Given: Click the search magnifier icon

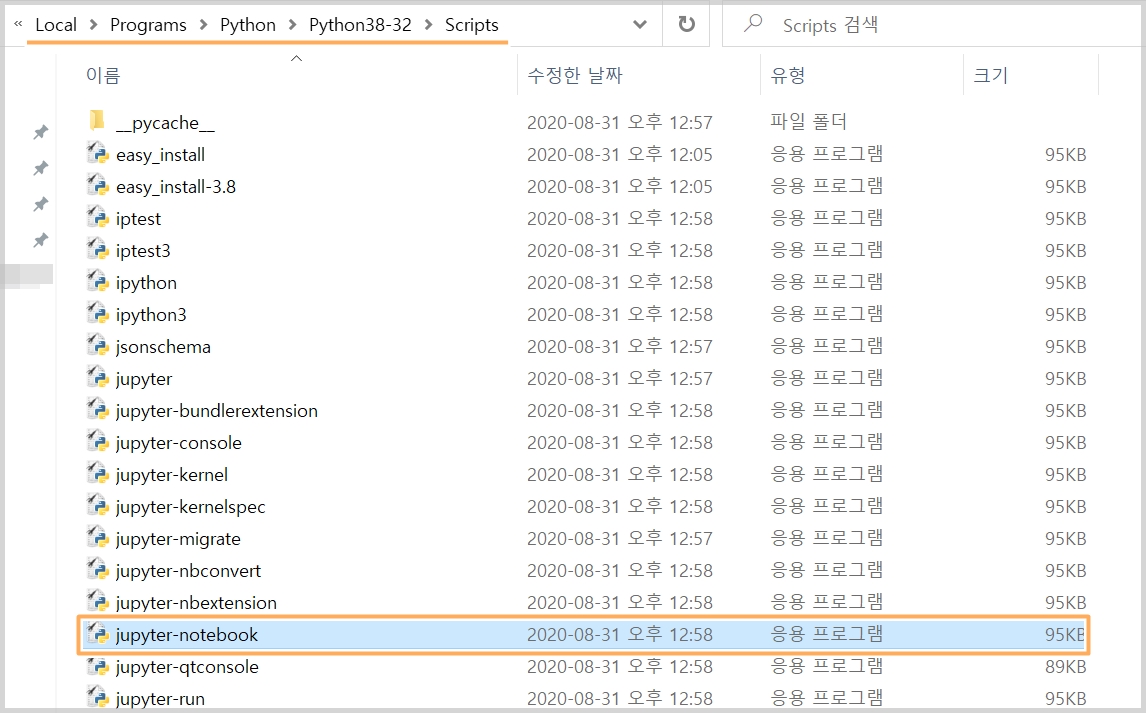Looking at the screenshot, I should coord(753,24).
